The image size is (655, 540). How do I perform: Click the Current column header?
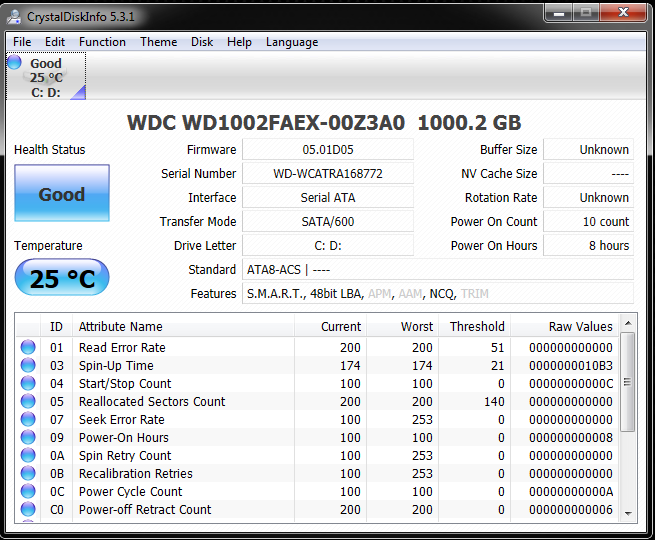(330, 326)
